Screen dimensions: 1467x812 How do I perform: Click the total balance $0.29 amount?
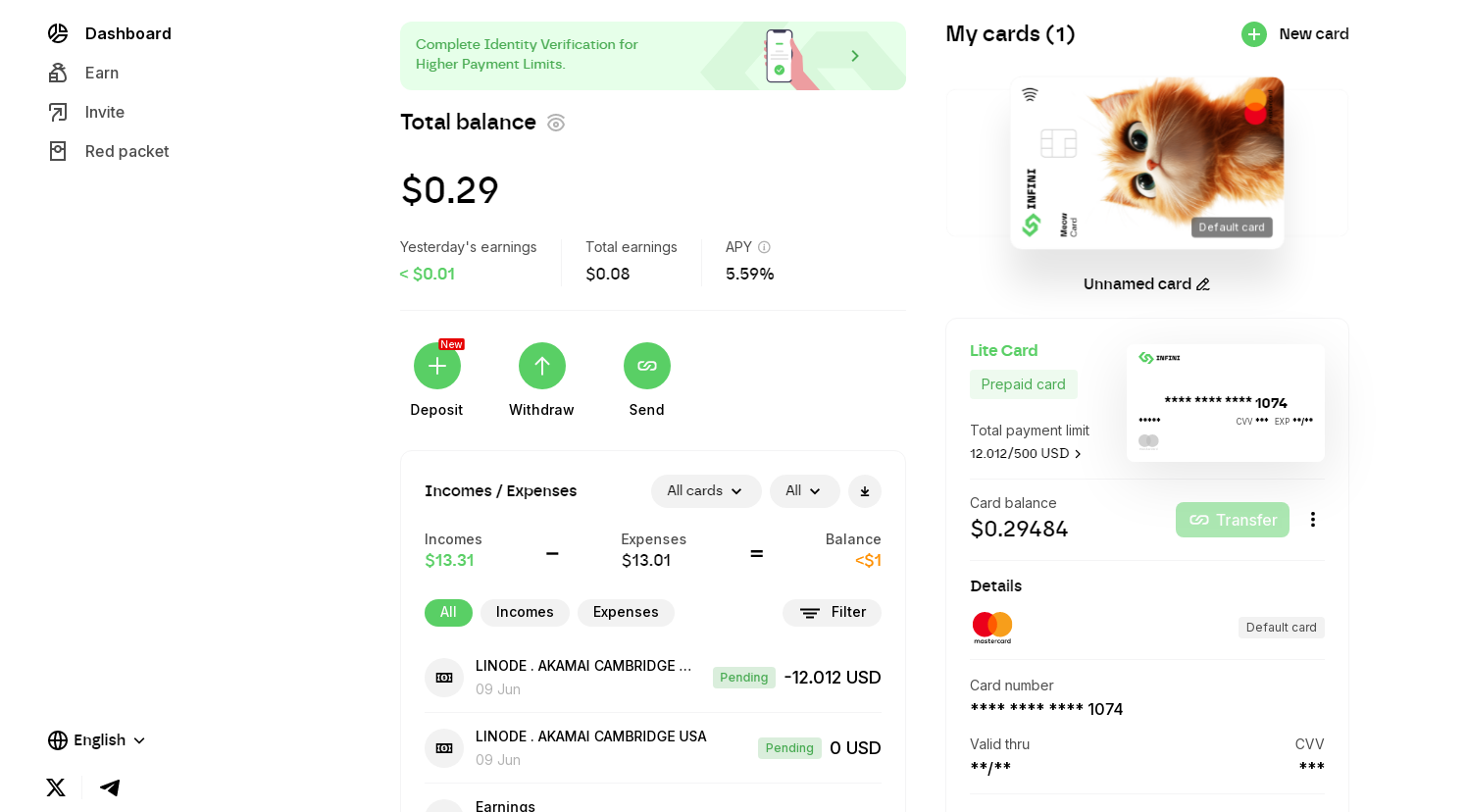tap(450, 190)
